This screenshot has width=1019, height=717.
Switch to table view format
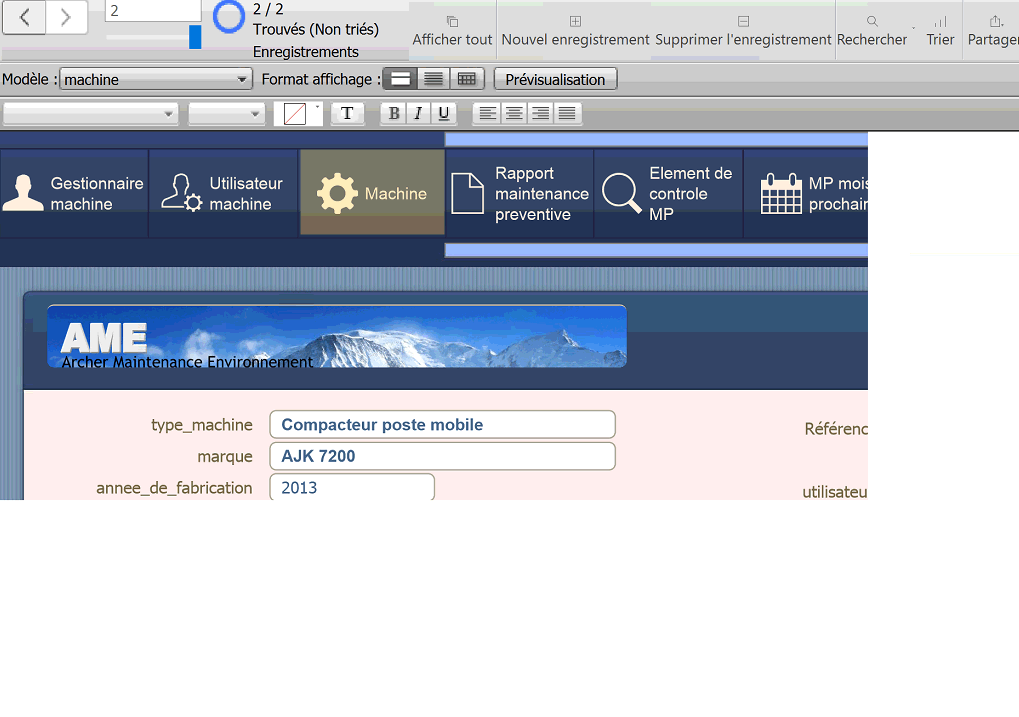[466, 79]
